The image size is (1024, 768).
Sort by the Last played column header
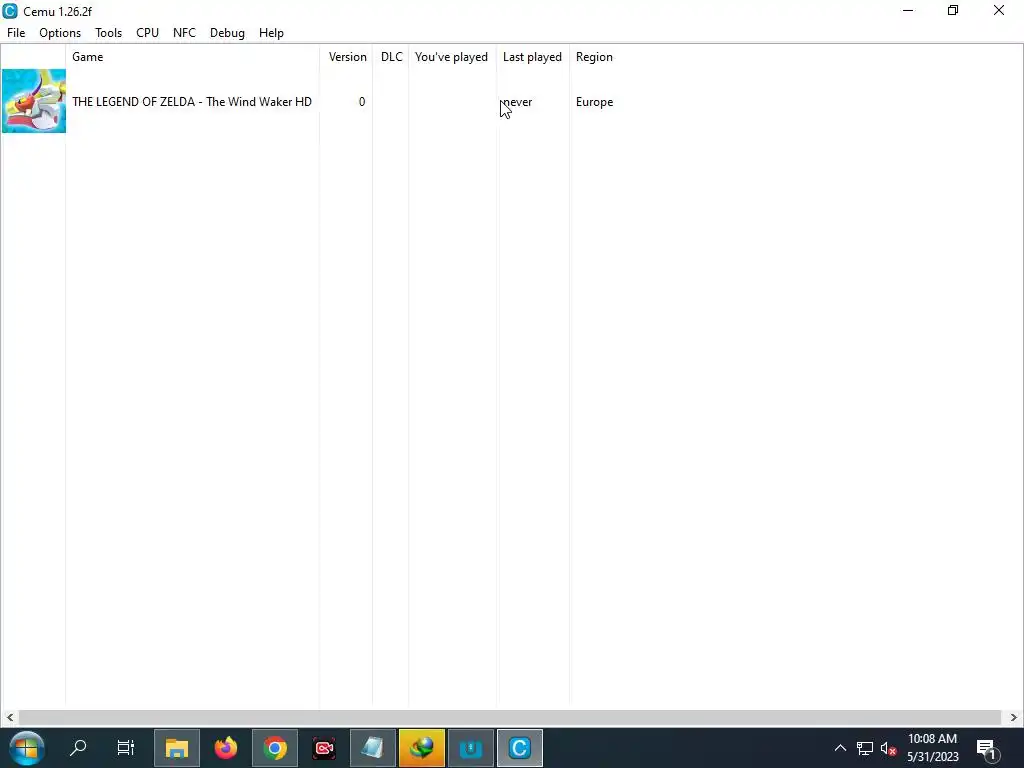[x=532, y=57]
